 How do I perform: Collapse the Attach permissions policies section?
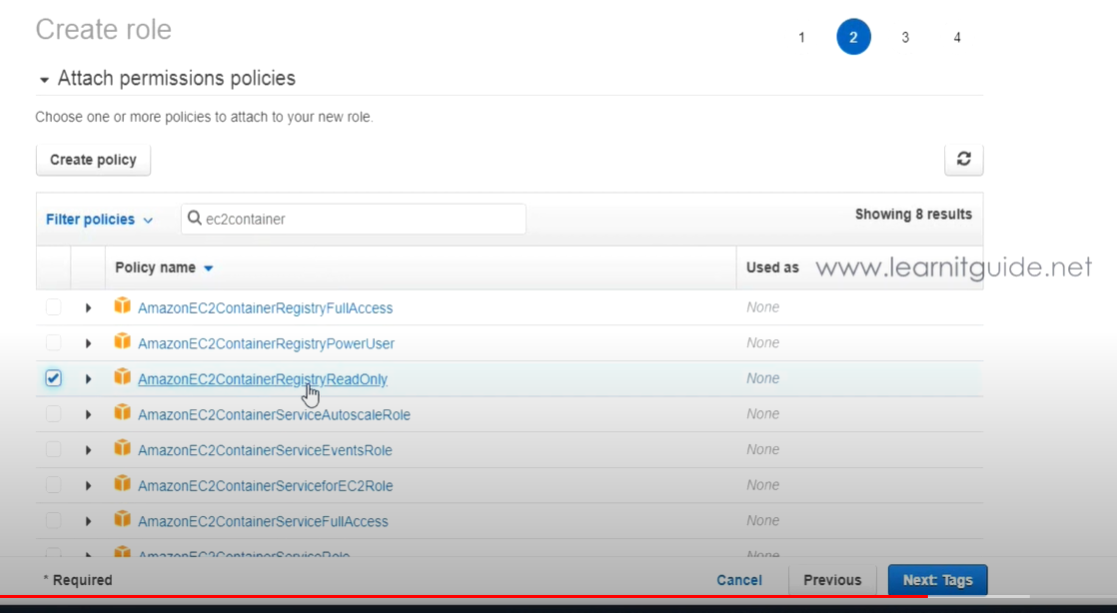point(44,80)
